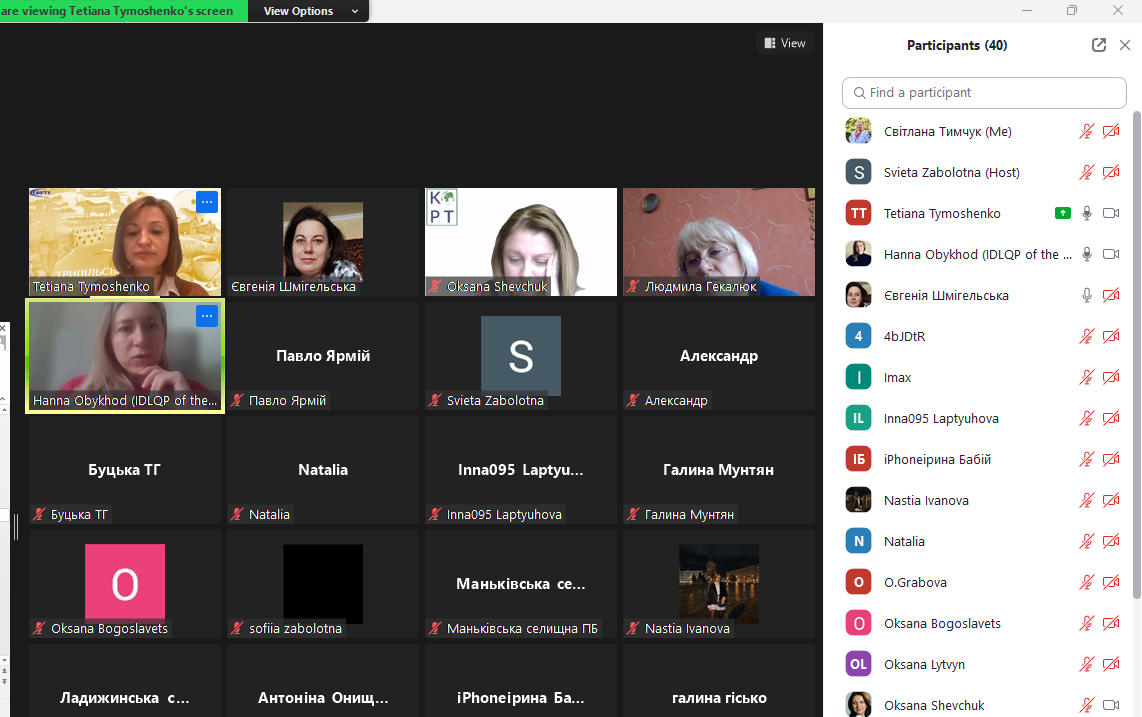Click the camera icon for Hanna Obykhod
Image resolution: width=1142 pixels, height=717 pixels.
pyautogui.click(x=1111, y=254)
